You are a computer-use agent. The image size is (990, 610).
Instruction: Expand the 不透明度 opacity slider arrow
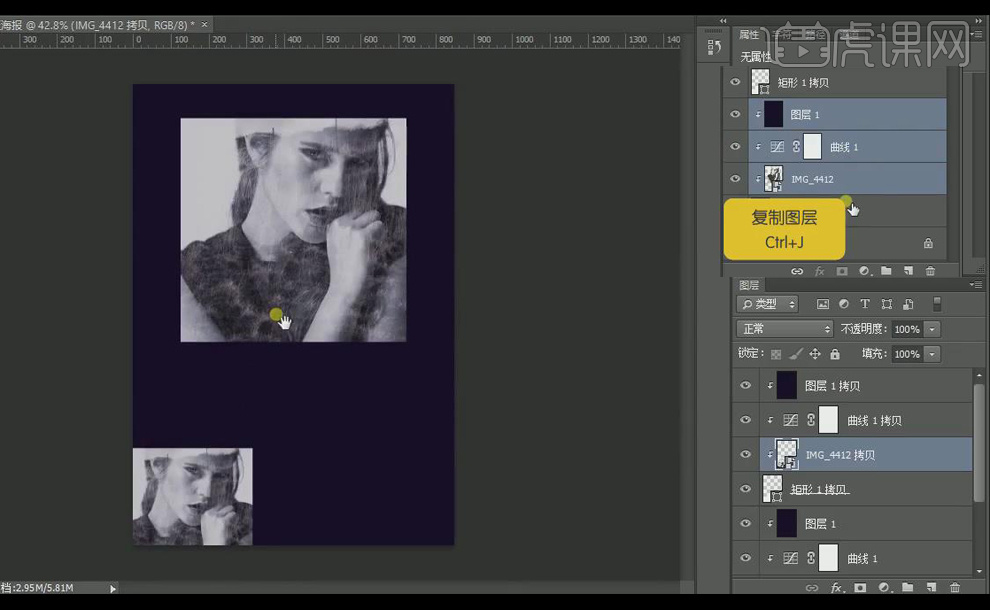tap(933, 329)
